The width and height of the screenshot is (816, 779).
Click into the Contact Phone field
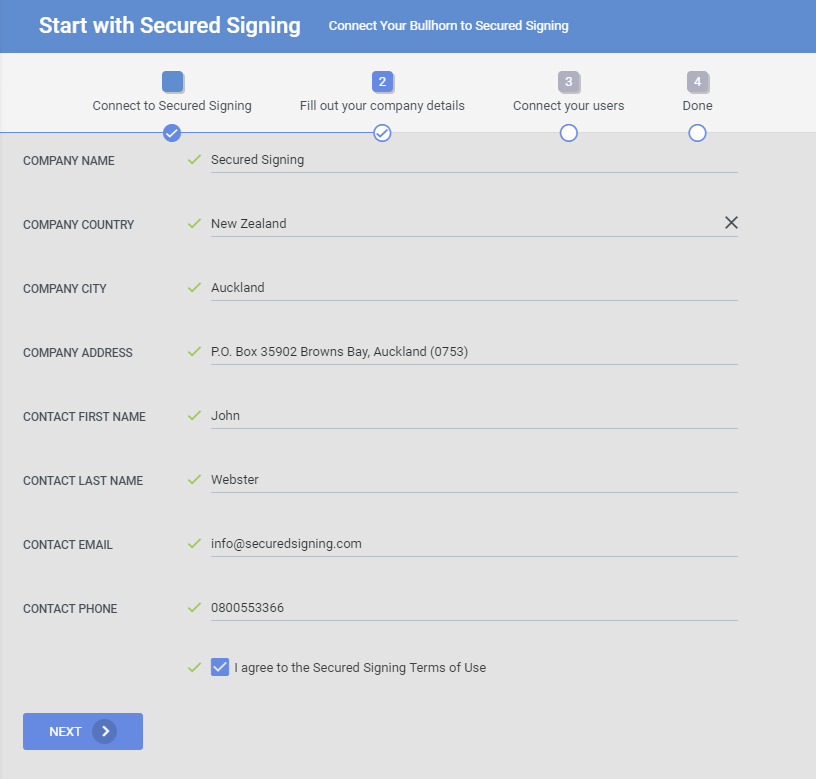474,608
